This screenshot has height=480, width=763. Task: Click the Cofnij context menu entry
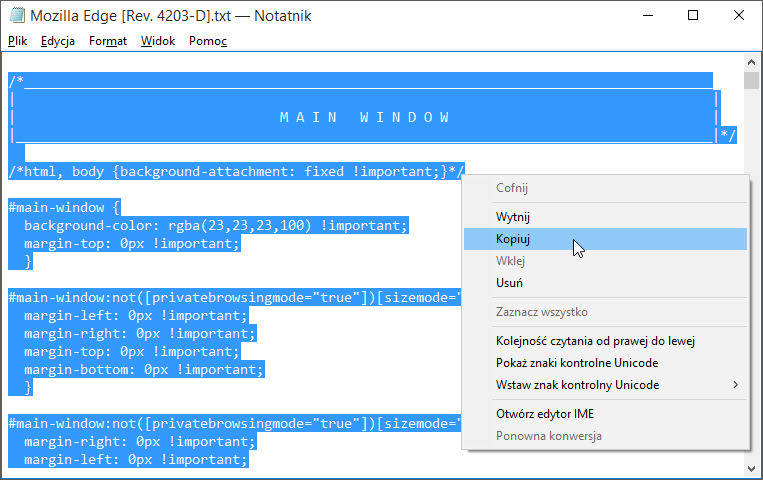pos(605,188)
